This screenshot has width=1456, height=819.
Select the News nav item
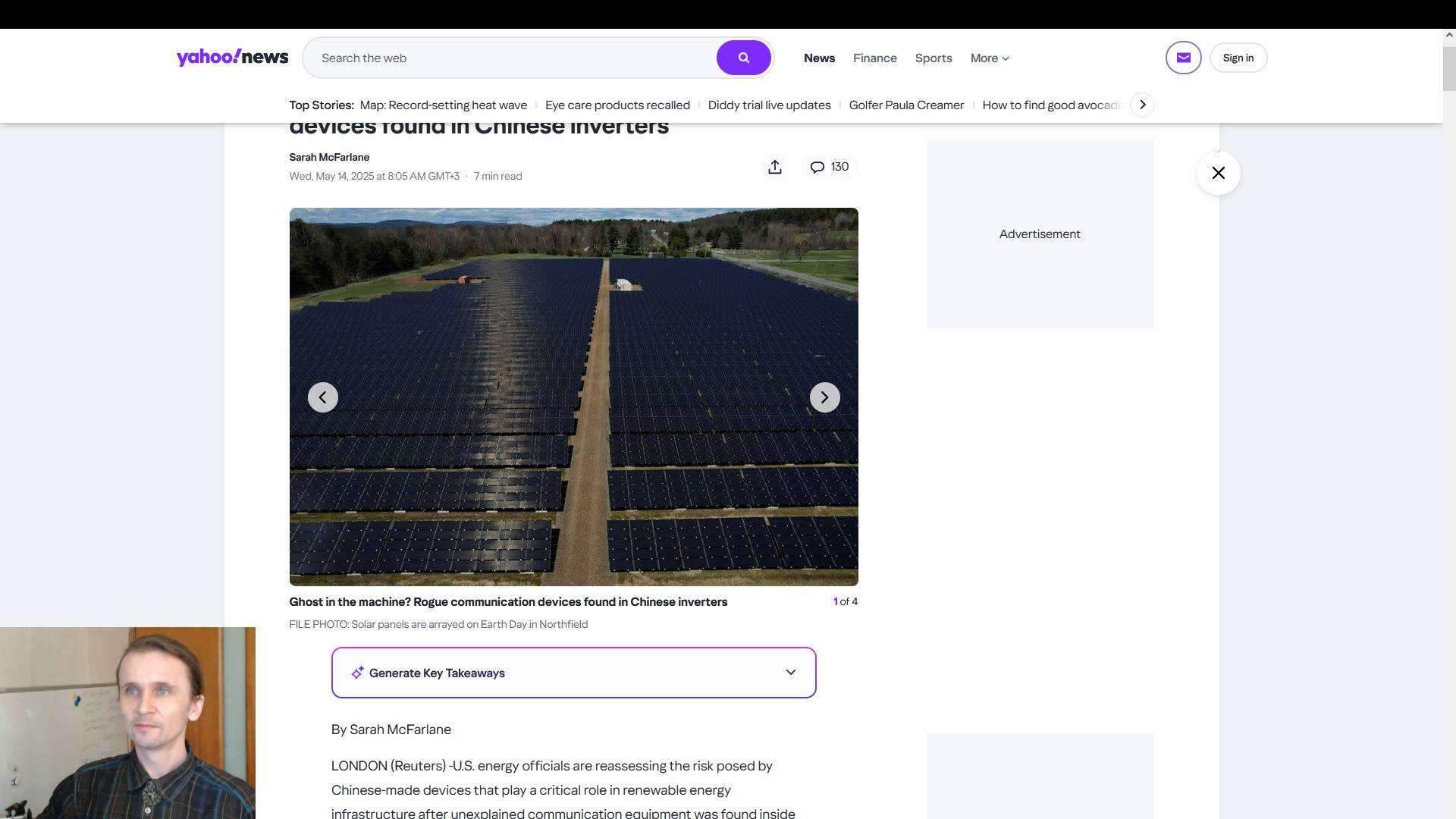coord(819,58)
